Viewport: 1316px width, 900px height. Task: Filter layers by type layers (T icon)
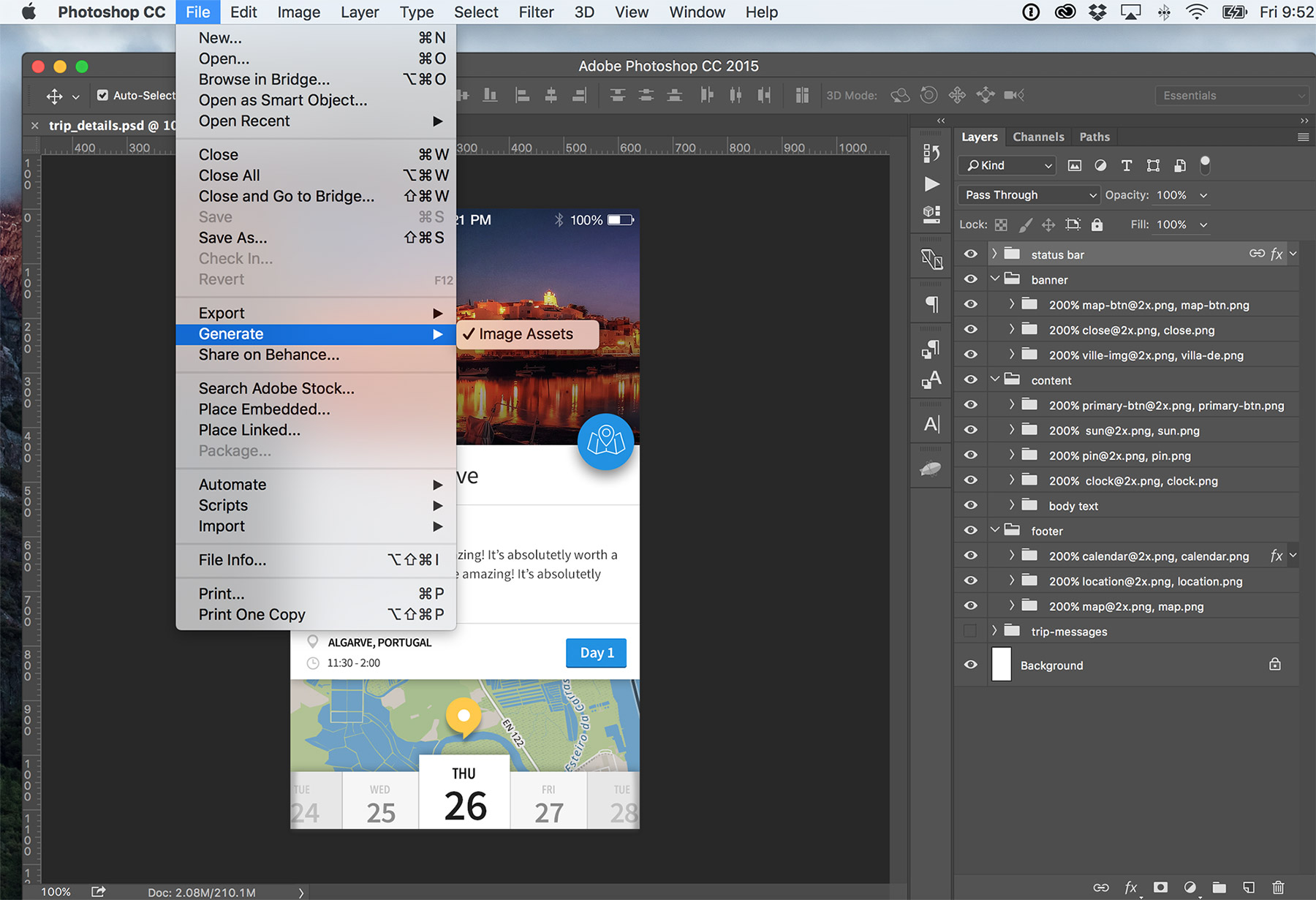click(x=1127, y=165)
